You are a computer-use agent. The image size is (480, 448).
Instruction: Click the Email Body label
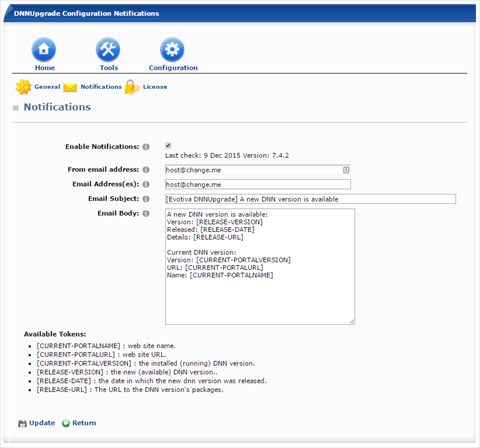(x=118, y=213)
